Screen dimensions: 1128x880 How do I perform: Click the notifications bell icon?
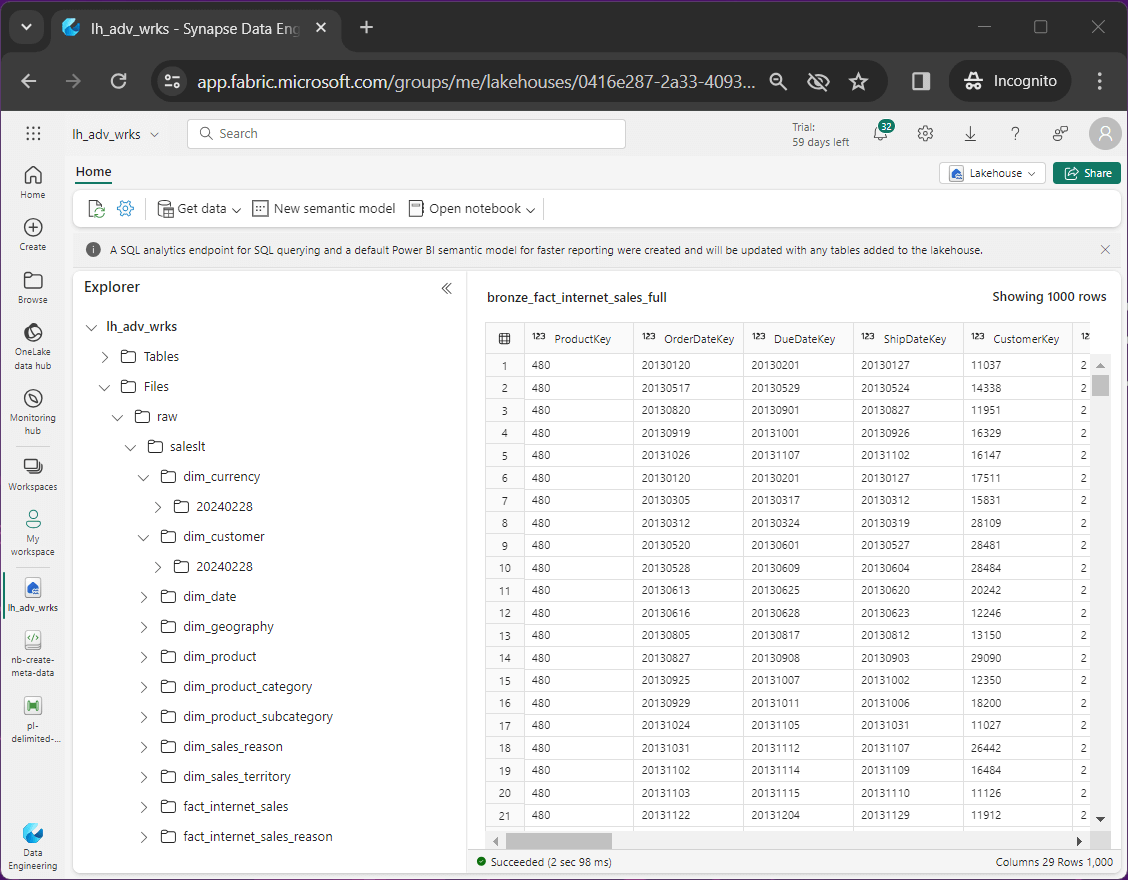point(881,134)
